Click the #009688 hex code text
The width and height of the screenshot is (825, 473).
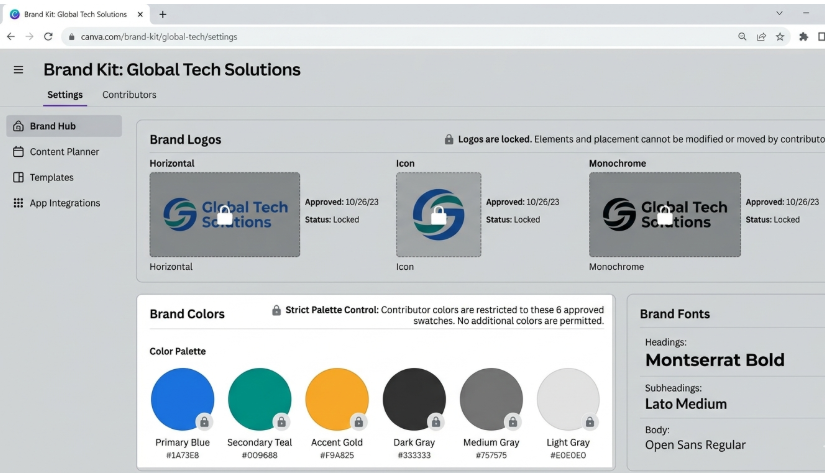coord(259,456)
